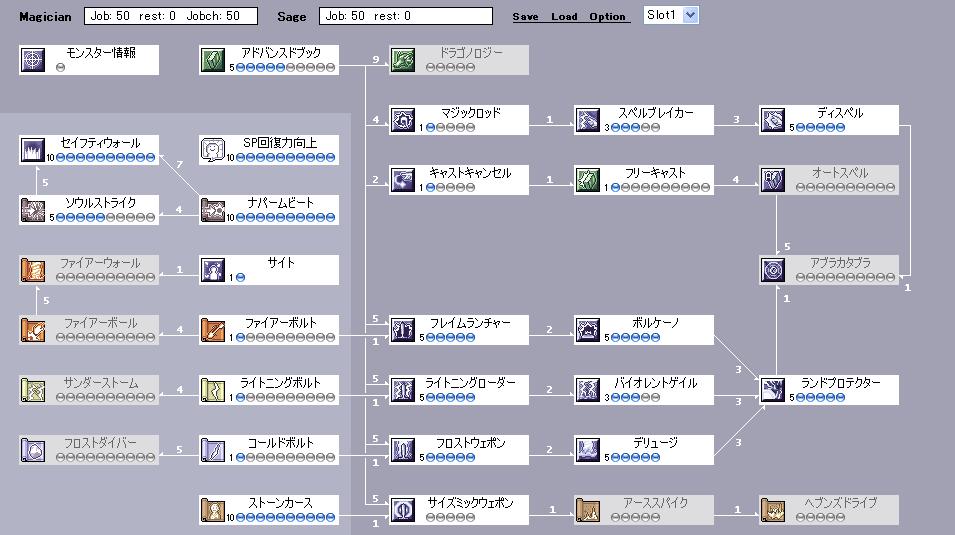The image size is (955, 535).
Task: Click the ナパームビート skill icon
Action: 213,210
